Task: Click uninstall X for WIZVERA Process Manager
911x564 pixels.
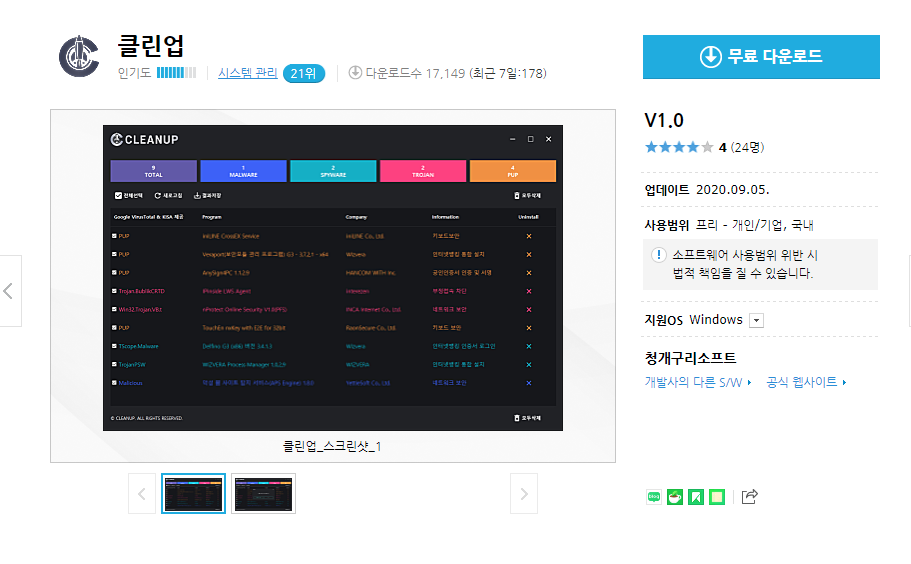Action: coord(529,365)
